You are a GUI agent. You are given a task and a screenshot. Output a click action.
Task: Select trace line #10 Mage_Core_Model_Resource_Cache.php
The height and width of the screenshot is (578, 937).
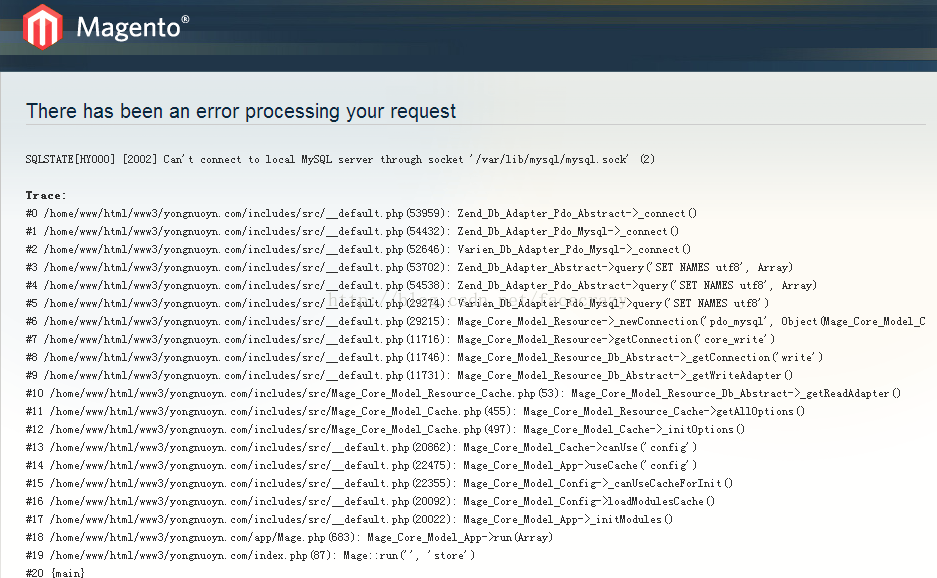463,393
